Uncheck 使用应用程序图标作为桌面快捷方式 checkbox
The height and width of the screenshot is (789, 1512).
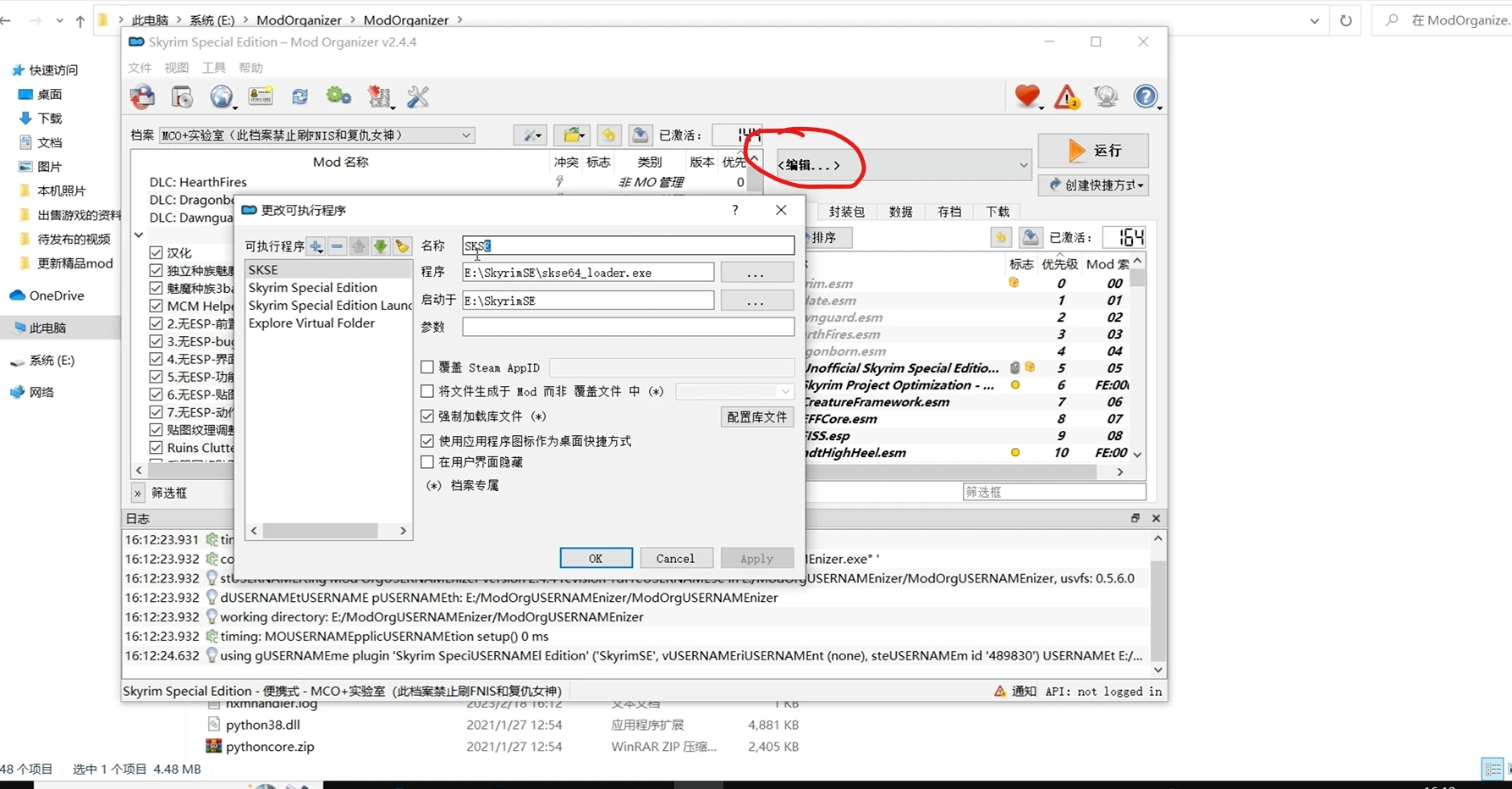427,441
